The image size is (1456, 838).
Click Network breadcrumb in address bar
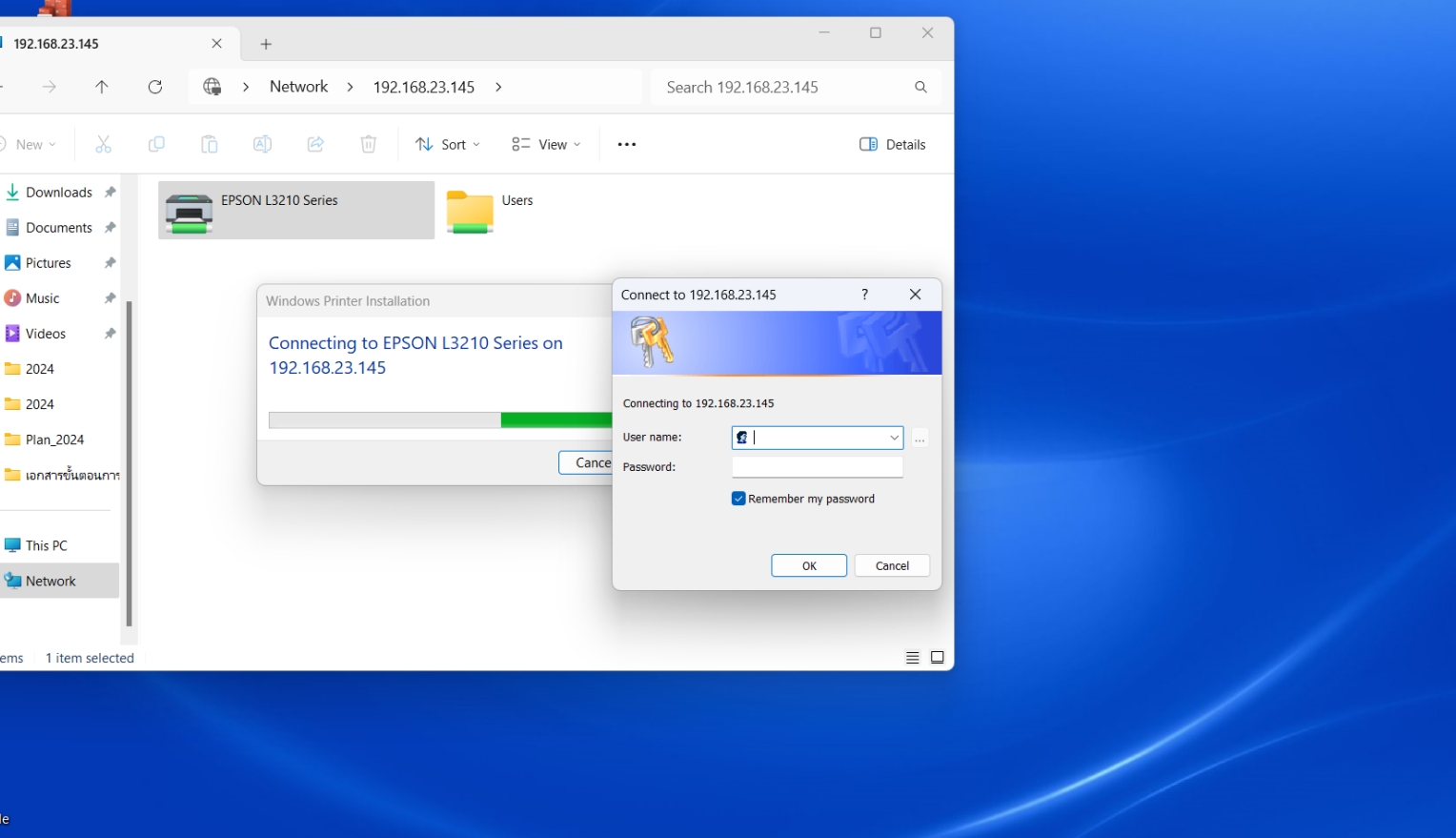coord(298,87)
